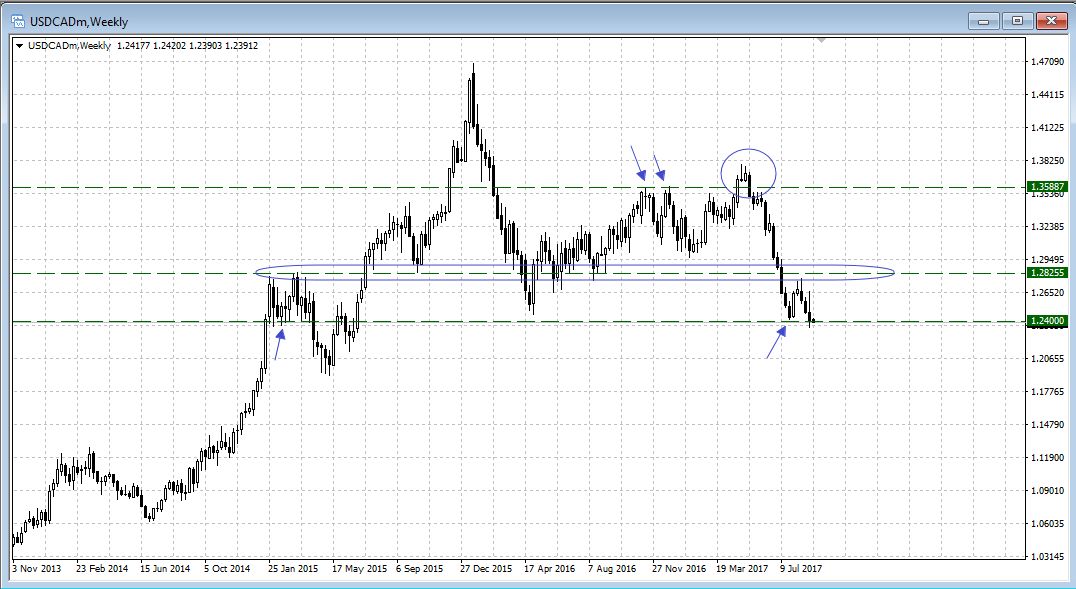Click the 3 Nov 2013 date on time axis

[36, 568]
